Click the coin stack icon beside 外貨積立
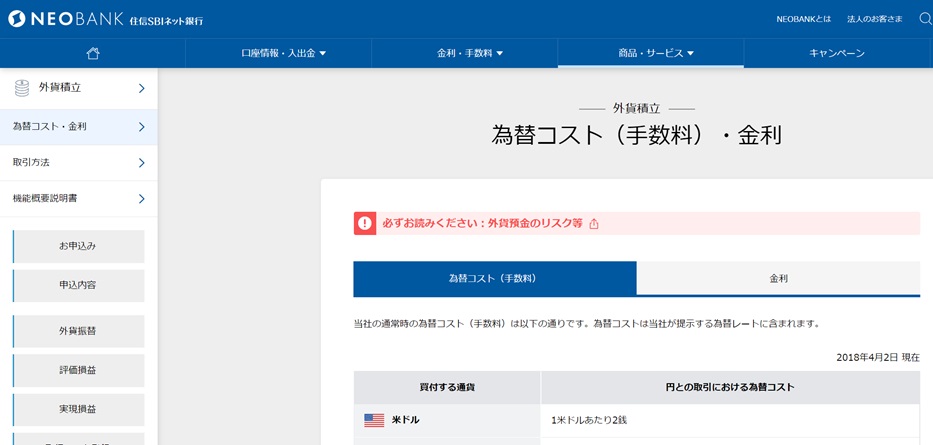The height and width of the screenshot is (445, 933). point(21,88)
